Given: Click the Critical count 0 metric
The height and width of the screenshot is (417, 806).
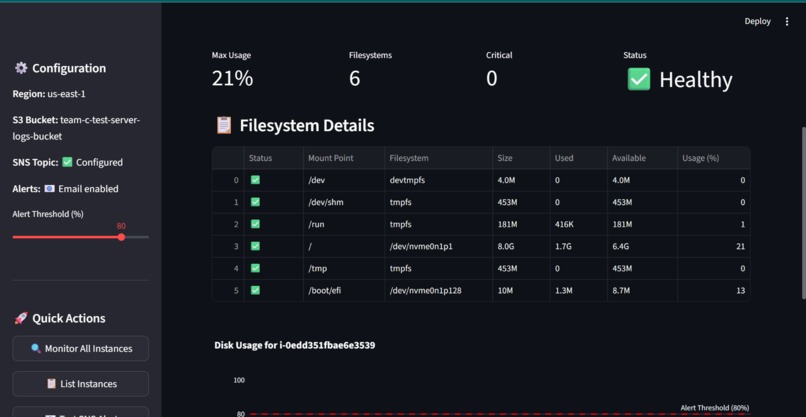Looking at the screenshot, I should point(491,78).
